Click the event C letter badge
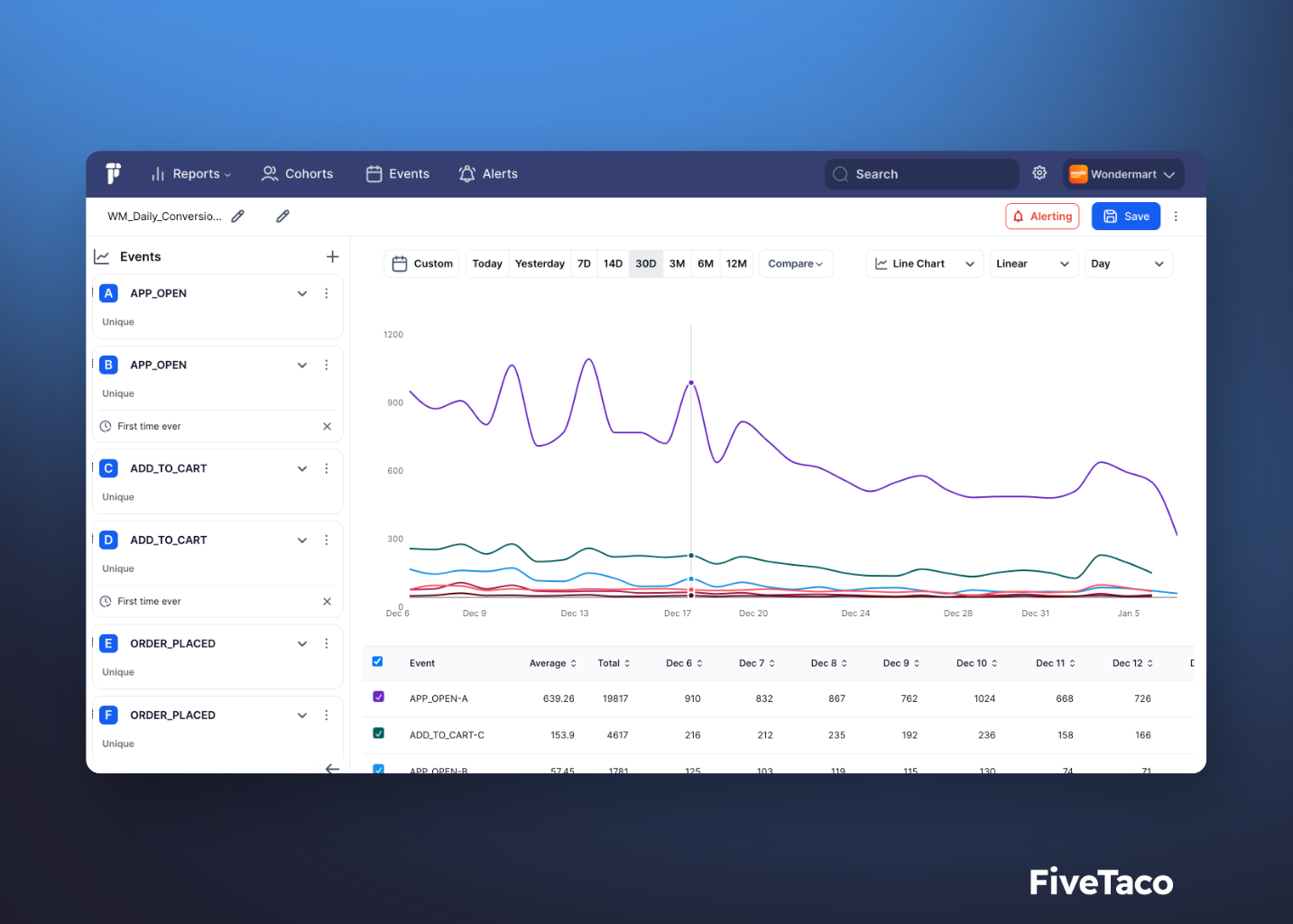 point(108,468)
